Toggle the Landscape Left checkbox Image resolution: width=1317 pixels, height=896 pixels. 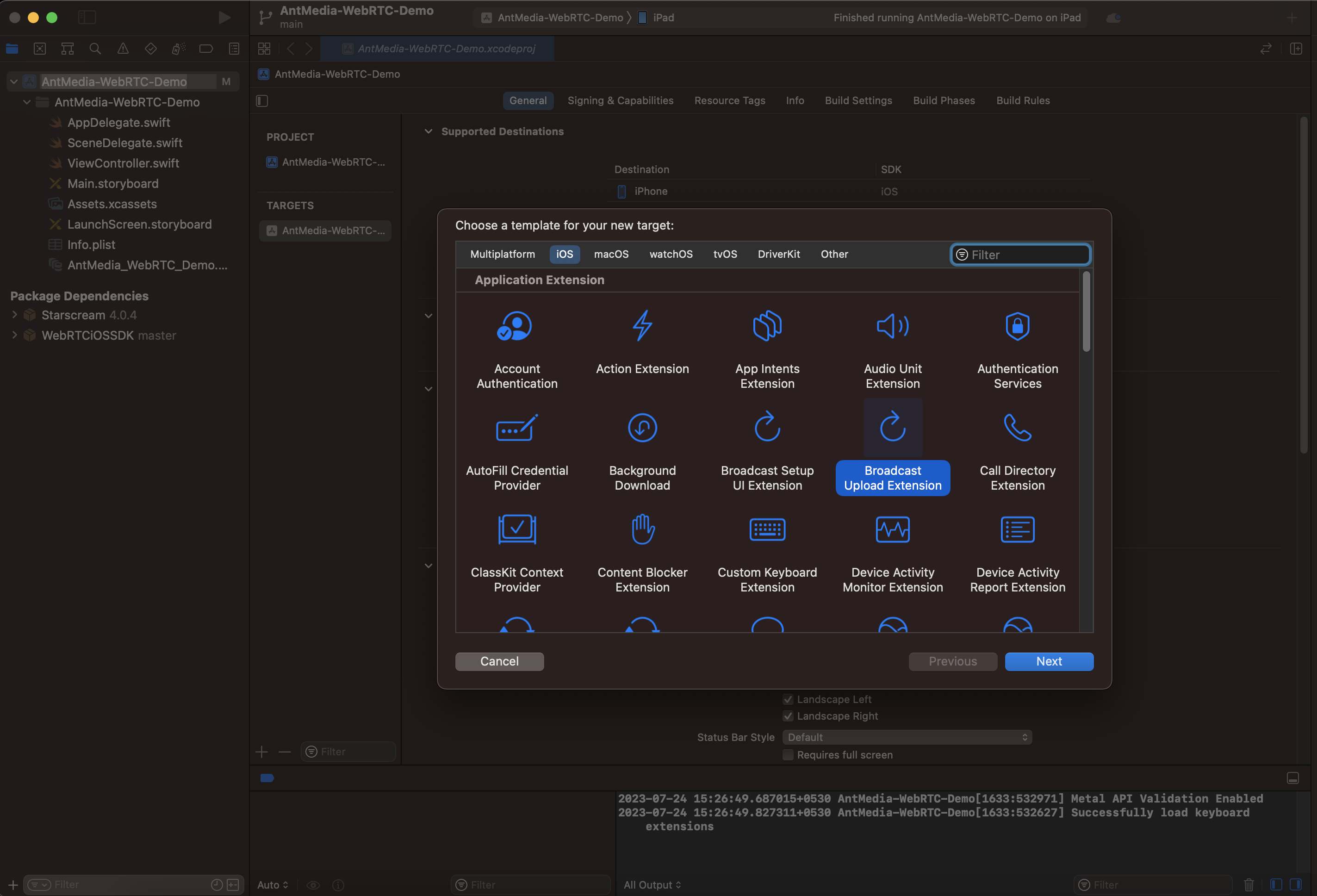788,699
